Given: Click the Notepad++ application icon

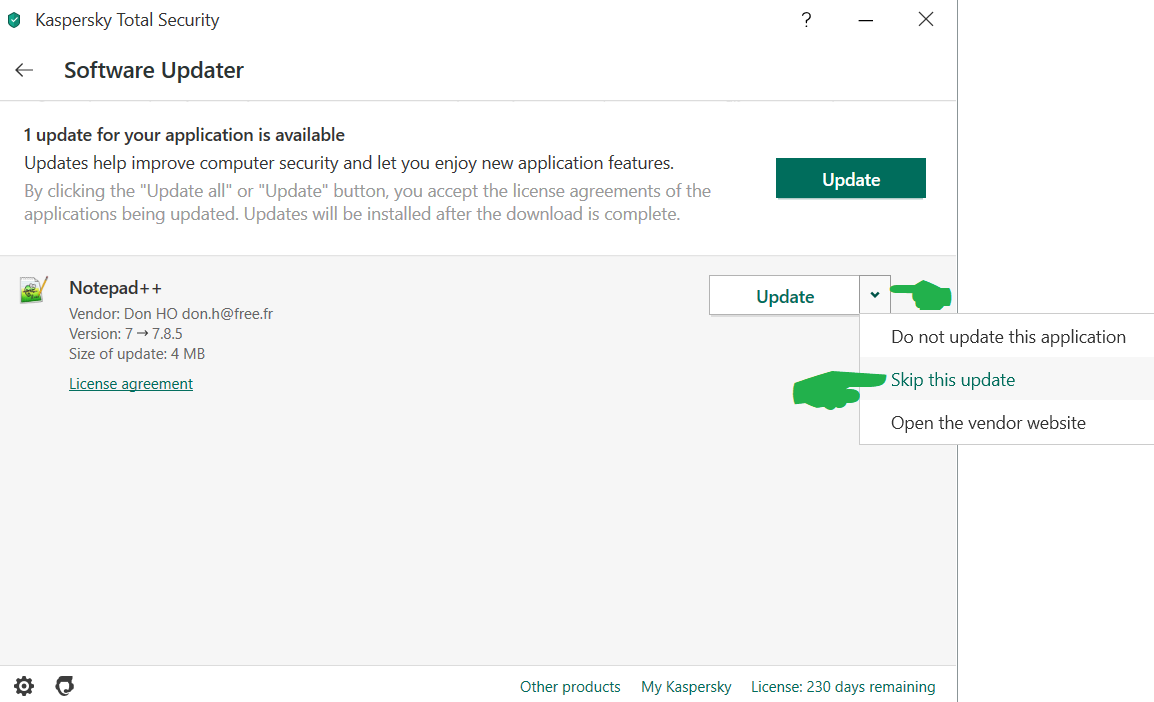Looking at the screenshot, I should pyautogui.click(x=34, y=290).
